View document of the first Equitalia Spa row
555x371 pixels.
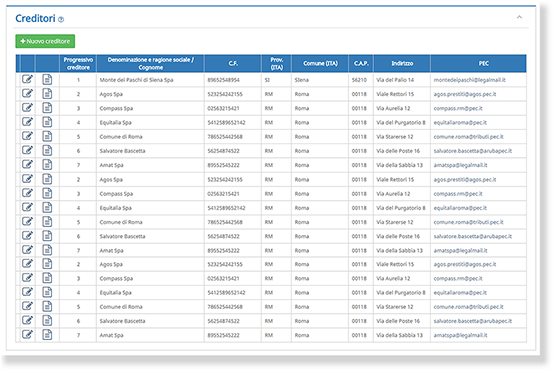pos(47,122)
